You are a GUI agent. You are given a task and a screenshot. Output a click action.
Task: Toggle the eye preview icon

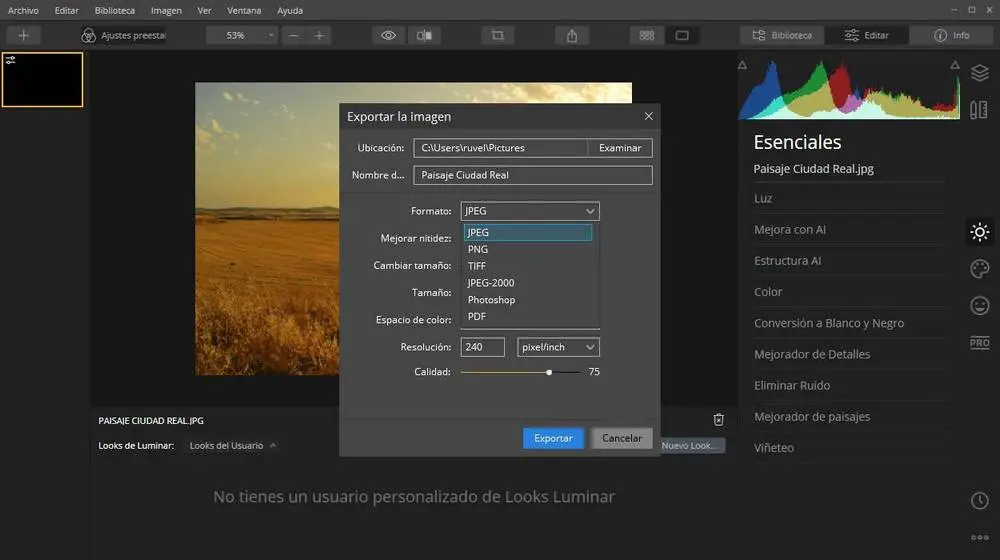pyautogui.click(x=388, y=35)
